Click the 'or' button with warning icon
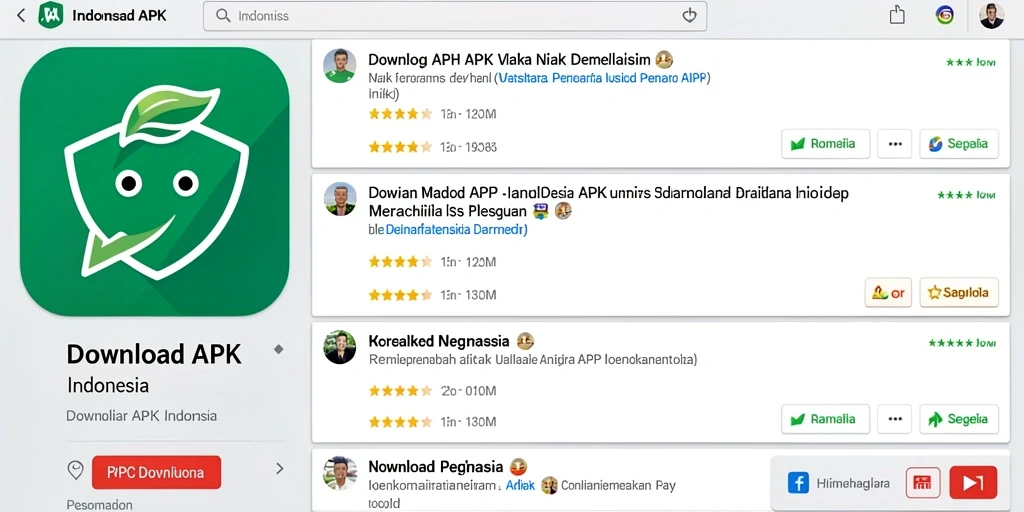1024x512 pixels. click(x=888, y=293)
